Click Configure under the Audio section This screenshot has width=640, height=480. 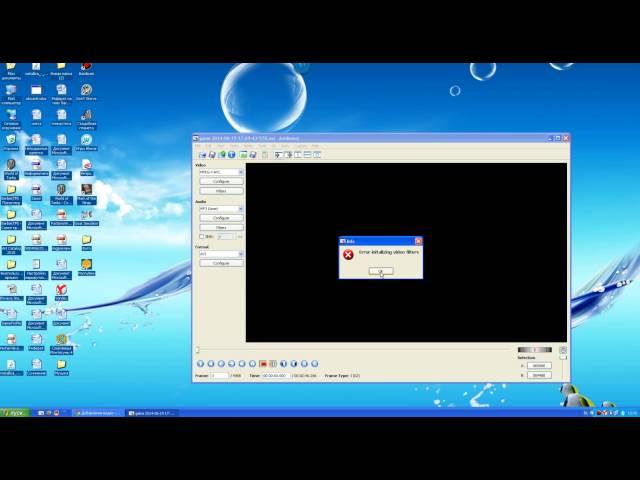click(221, 218)
